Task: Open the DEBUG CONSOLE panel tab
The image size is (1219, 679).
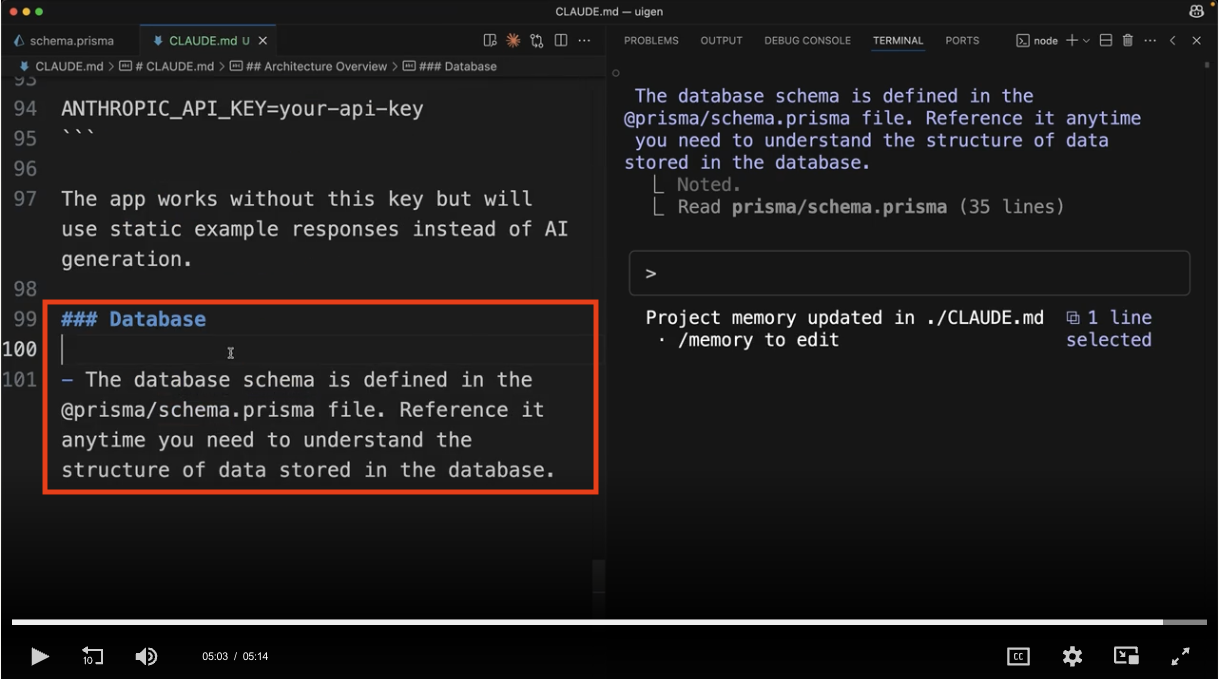Action: [807, 41]
